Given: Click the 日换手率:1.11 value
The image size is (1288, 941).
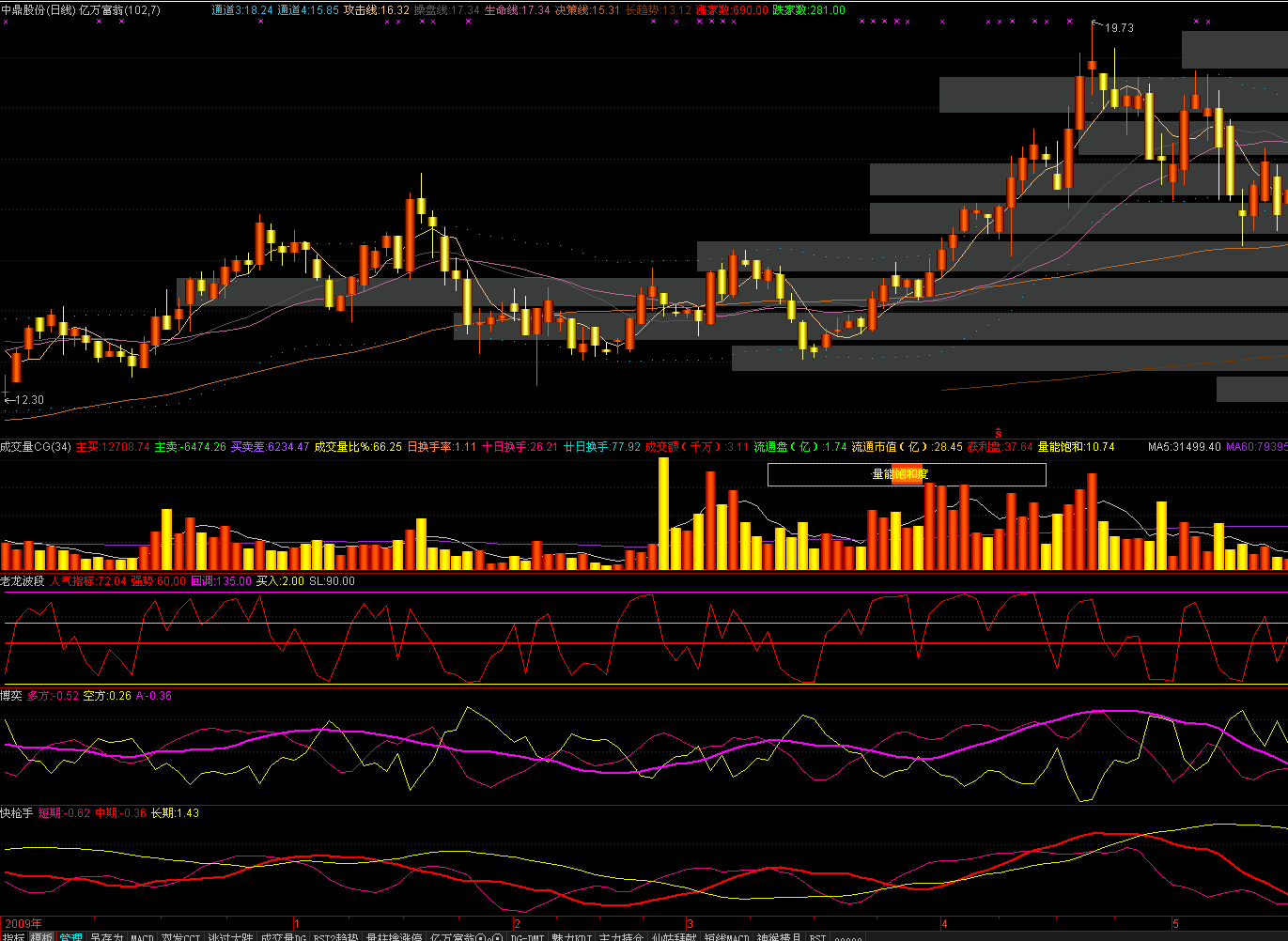Looking at the screenshot, I should [x=442, y=447].
